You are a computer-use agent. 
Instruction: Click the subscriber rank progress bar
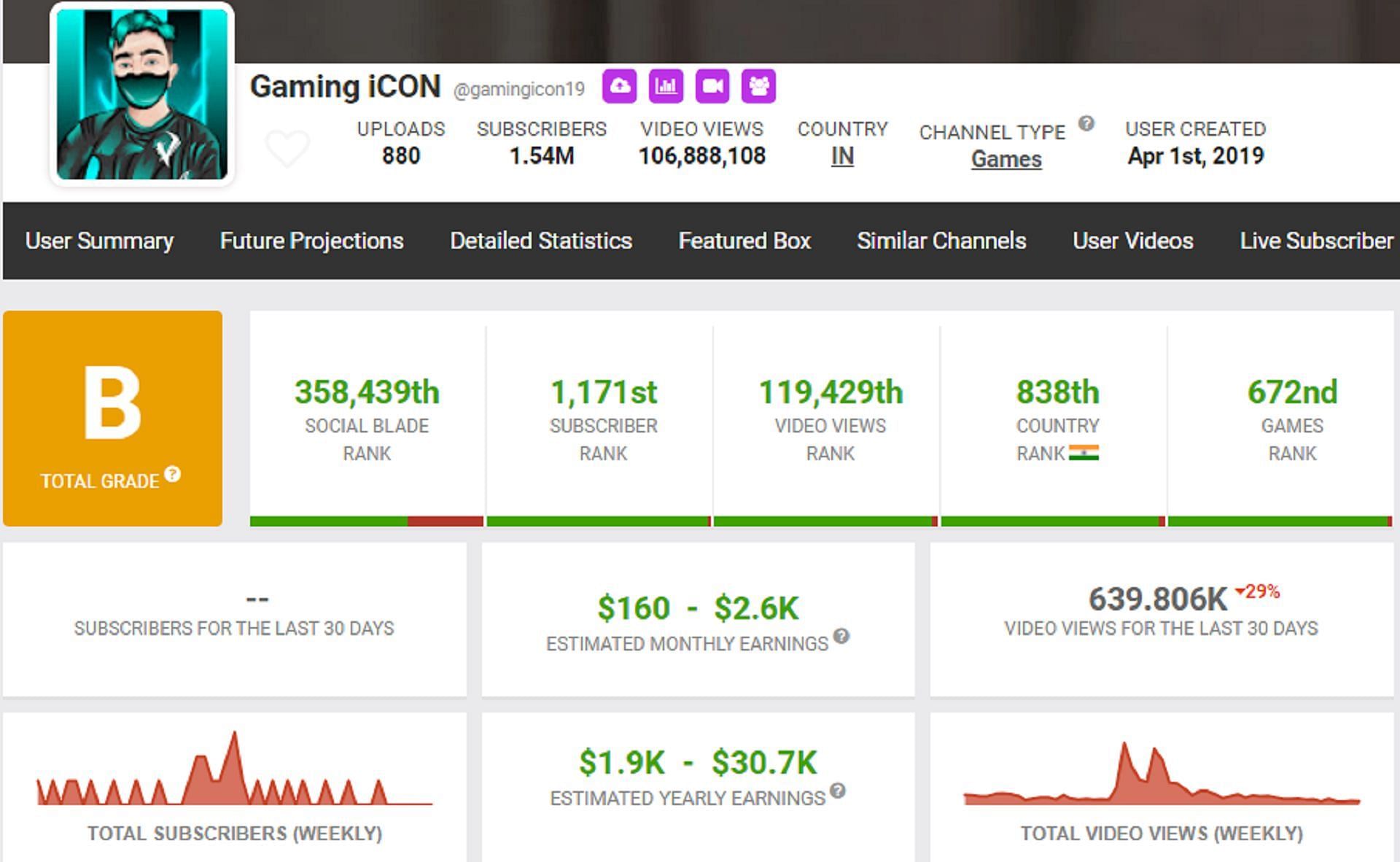(x=599, y=521)
